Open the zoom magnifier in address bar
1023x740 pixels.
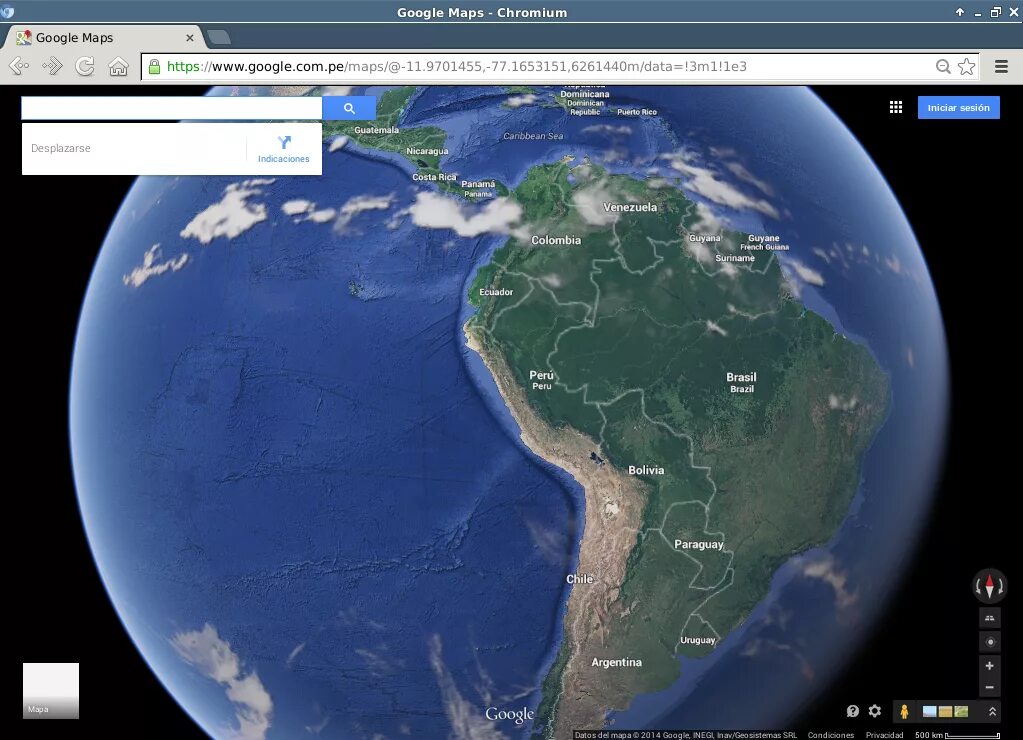click(943, 66)
